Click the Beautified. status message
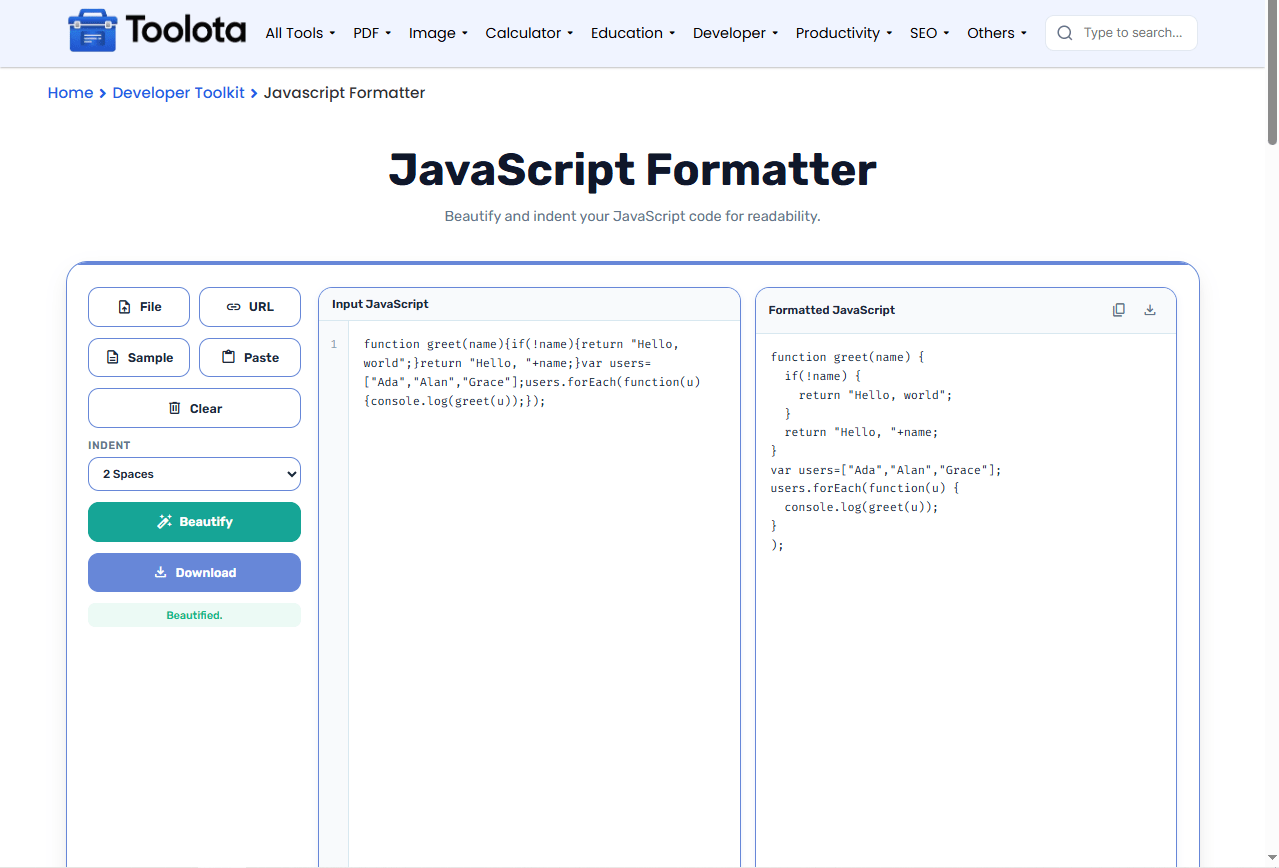Viewport: 1279px width, 868px height. [194, 615]
